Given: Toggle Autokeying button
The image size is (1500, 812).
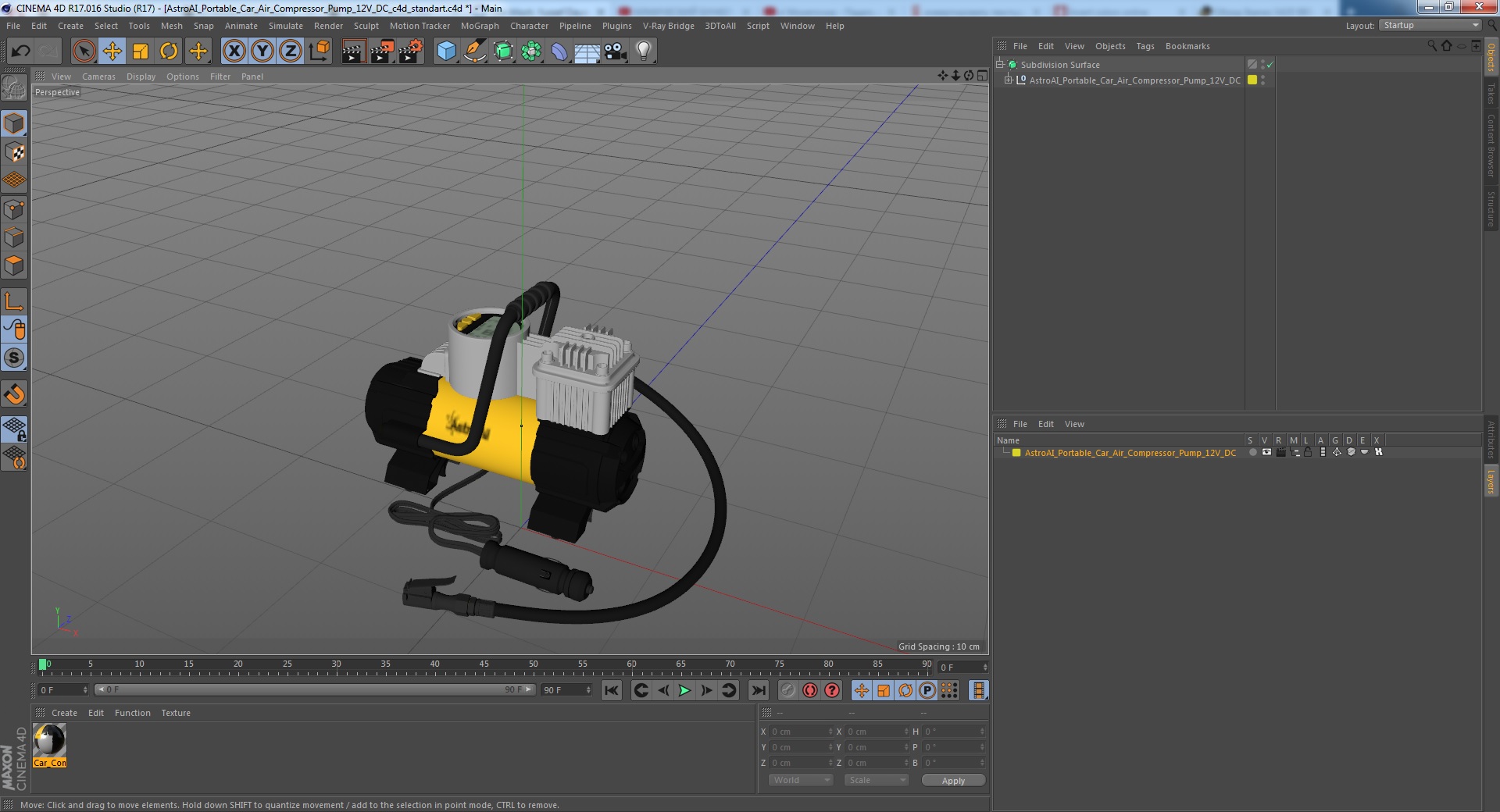Looking at the screenshot, I should coord(810,690).
